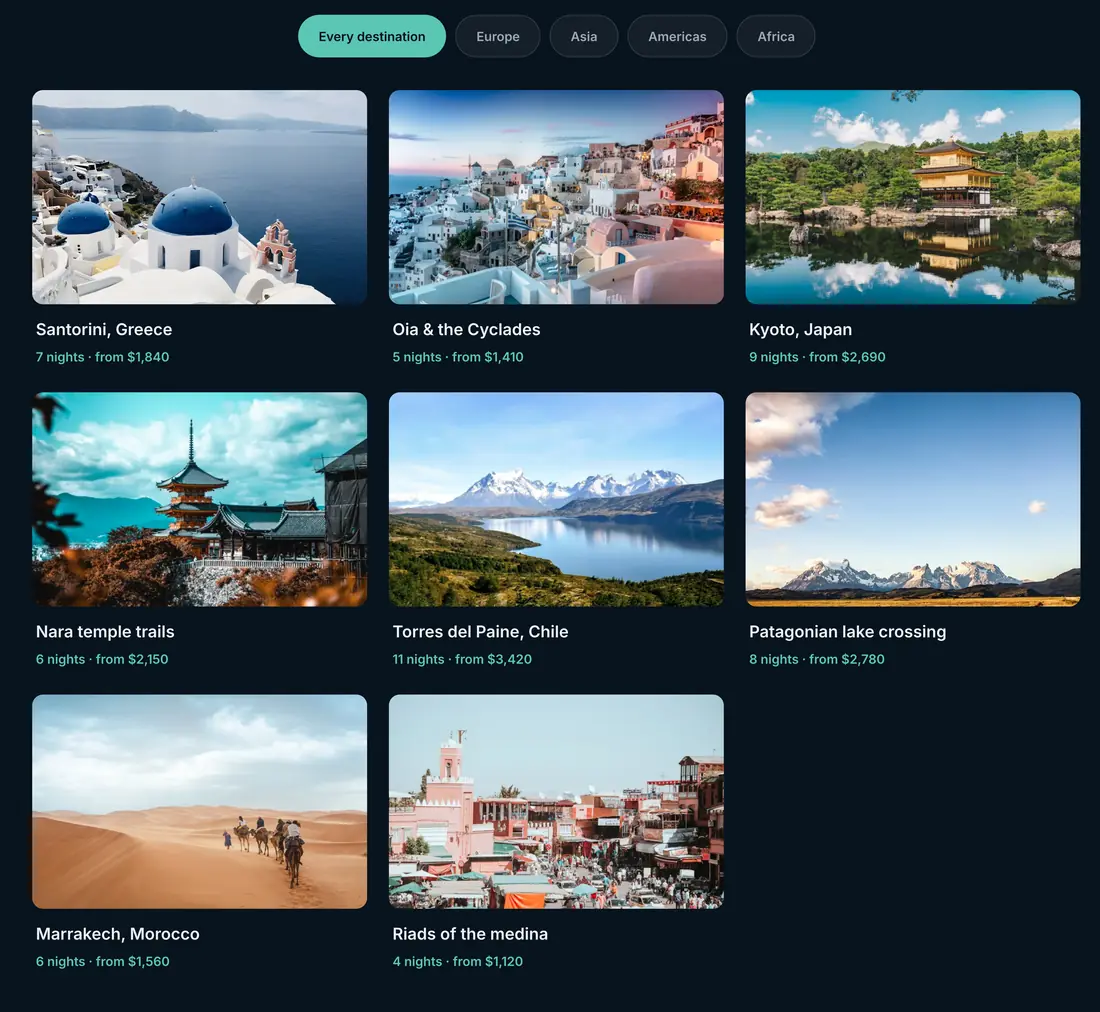Choose the Africa filter pill
The height and width of the screenshot is (1012, 1100).
(776, 36)
